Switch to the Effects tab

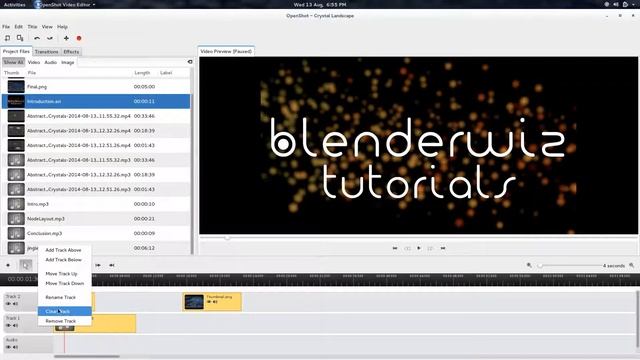tap(71, 52)
